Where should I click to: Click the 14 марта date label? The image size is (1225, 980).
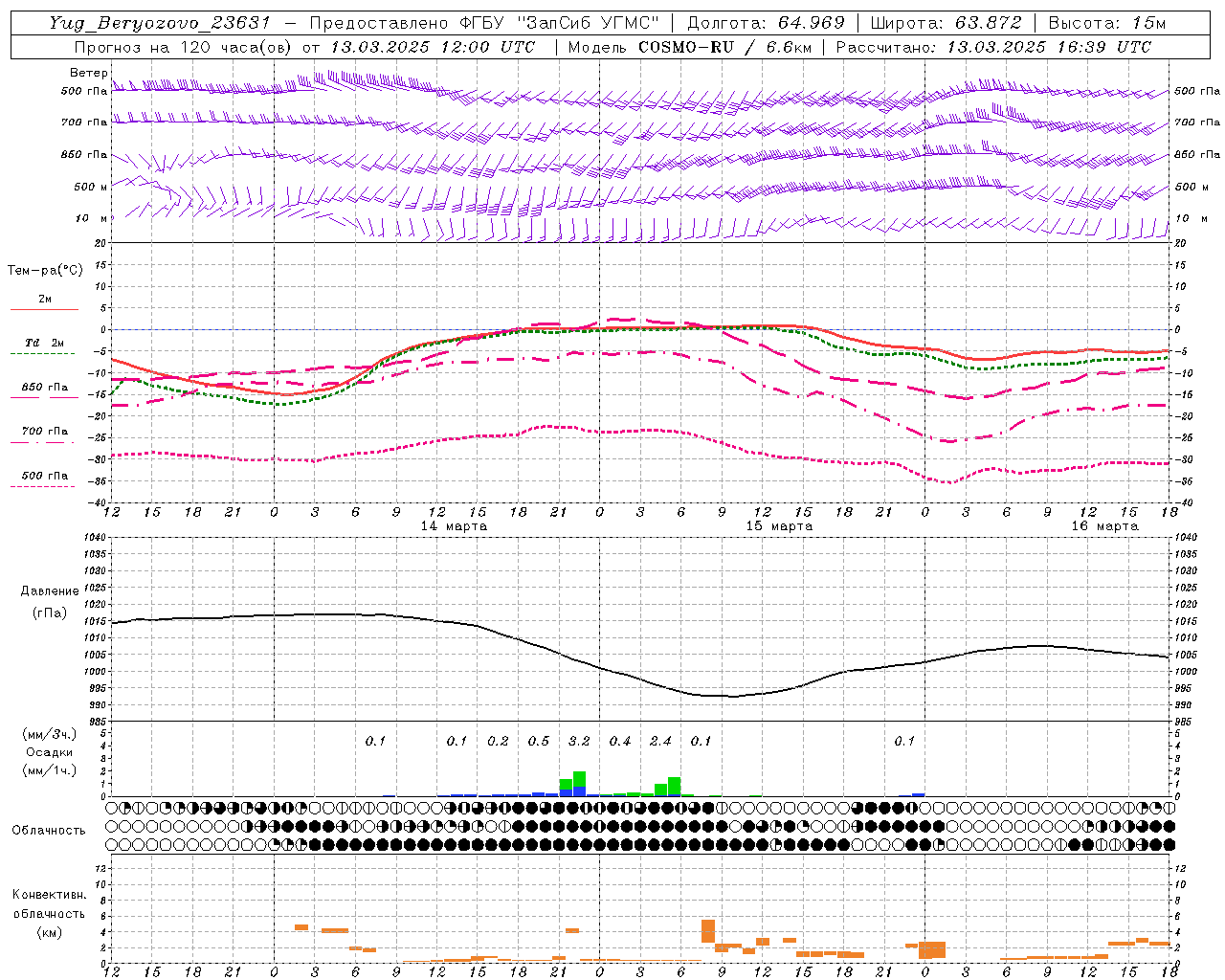click(454, 526)
